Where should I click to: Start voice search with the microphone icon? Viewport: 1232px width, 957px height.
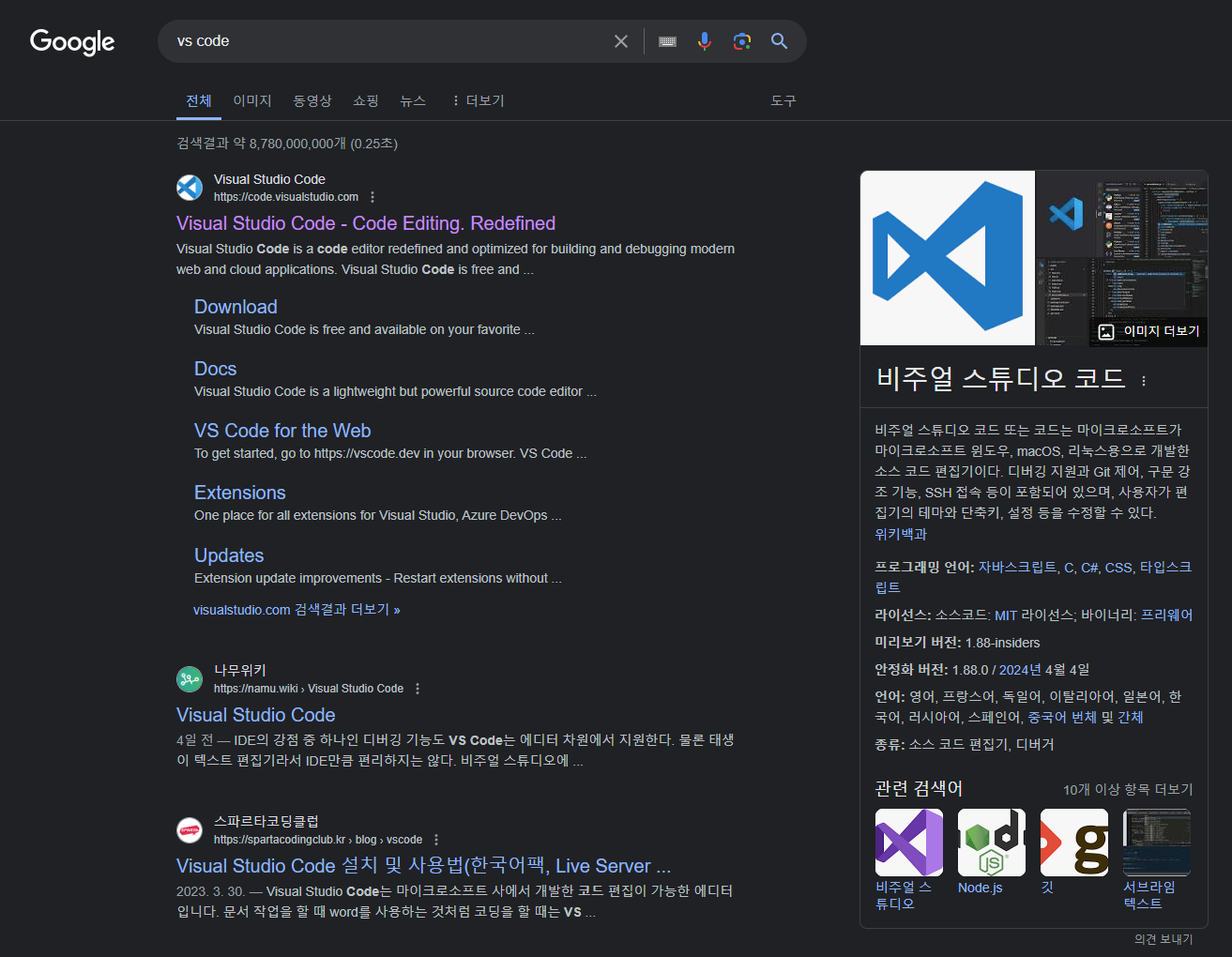pos(705,41)
